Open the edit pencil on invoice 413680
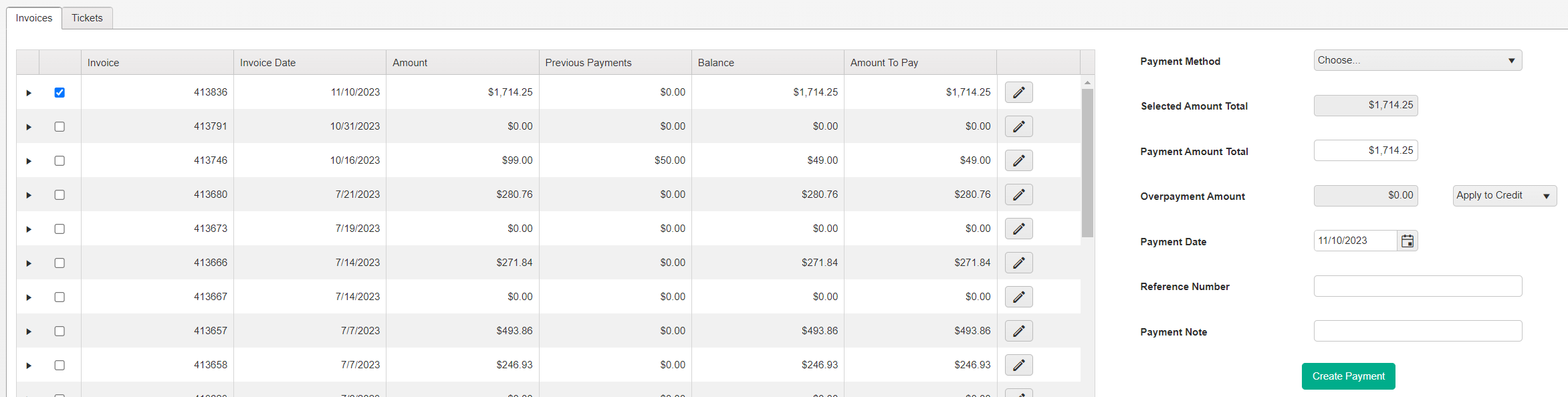This screenshot has width=1568, height=397. point(1018,194)
